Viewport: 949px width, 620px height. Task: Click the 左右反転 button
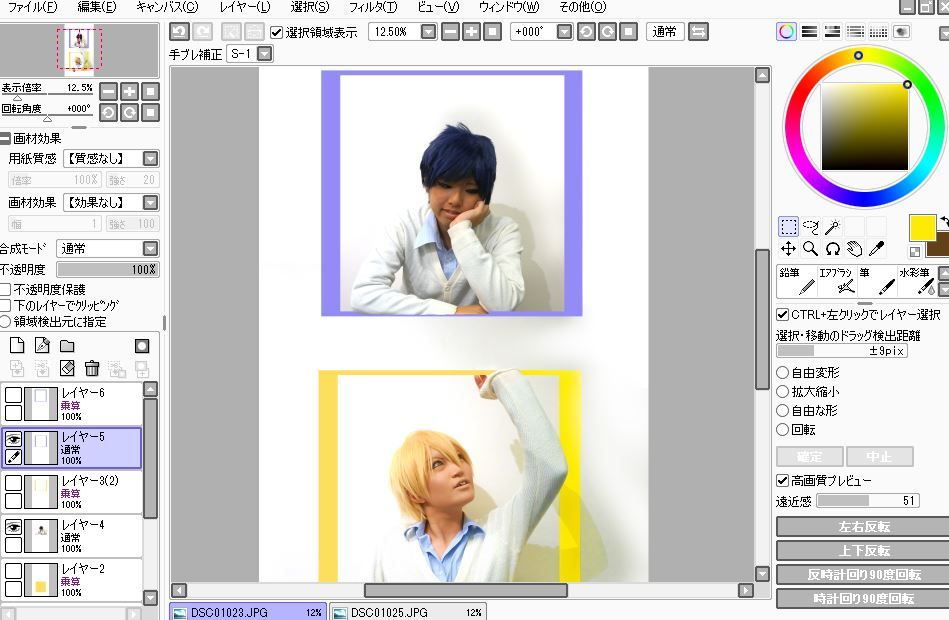click(862, 527)
